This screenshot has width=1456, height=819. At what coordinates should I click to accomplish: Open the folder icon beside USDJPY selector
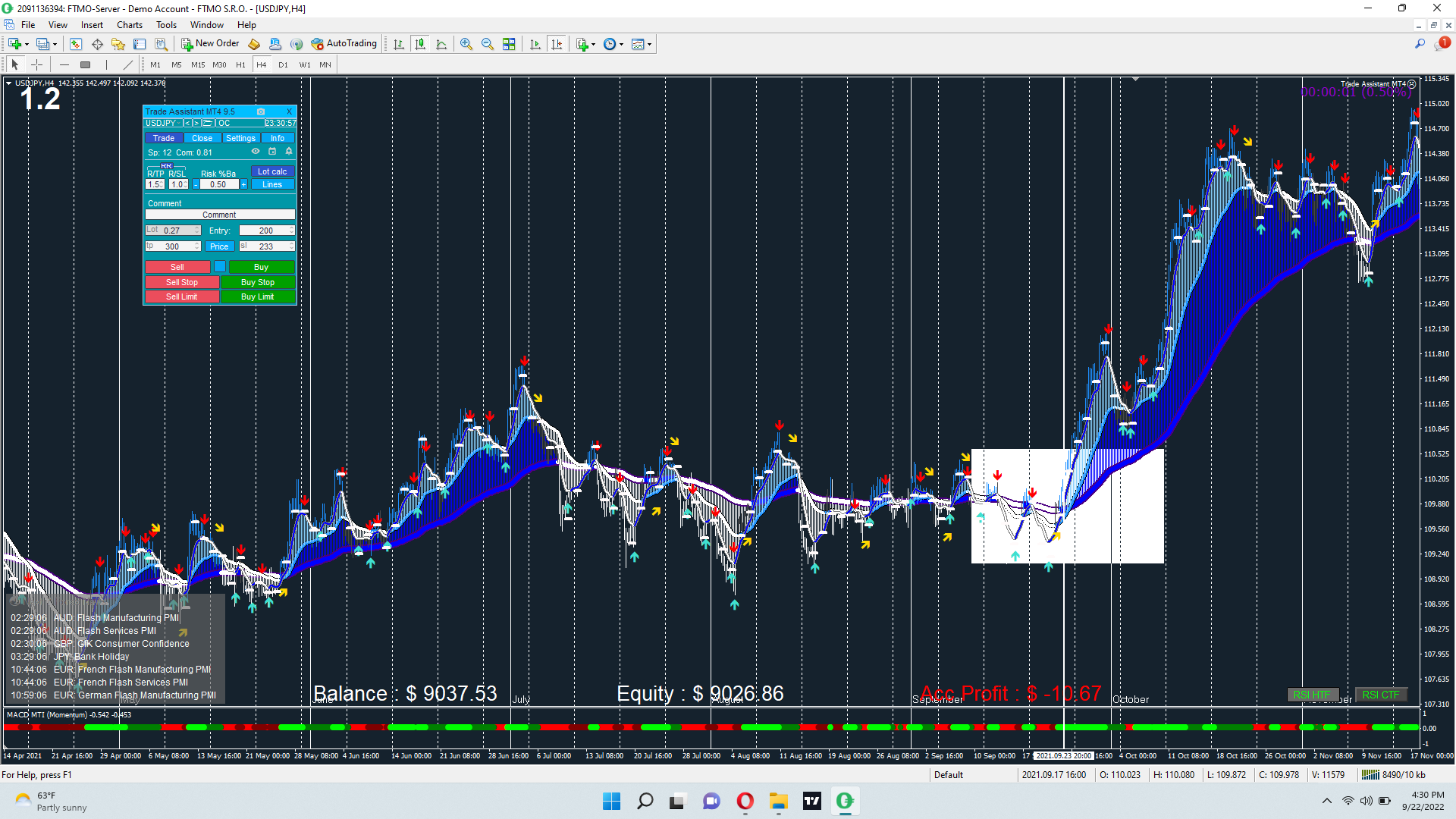pos(207,123)
